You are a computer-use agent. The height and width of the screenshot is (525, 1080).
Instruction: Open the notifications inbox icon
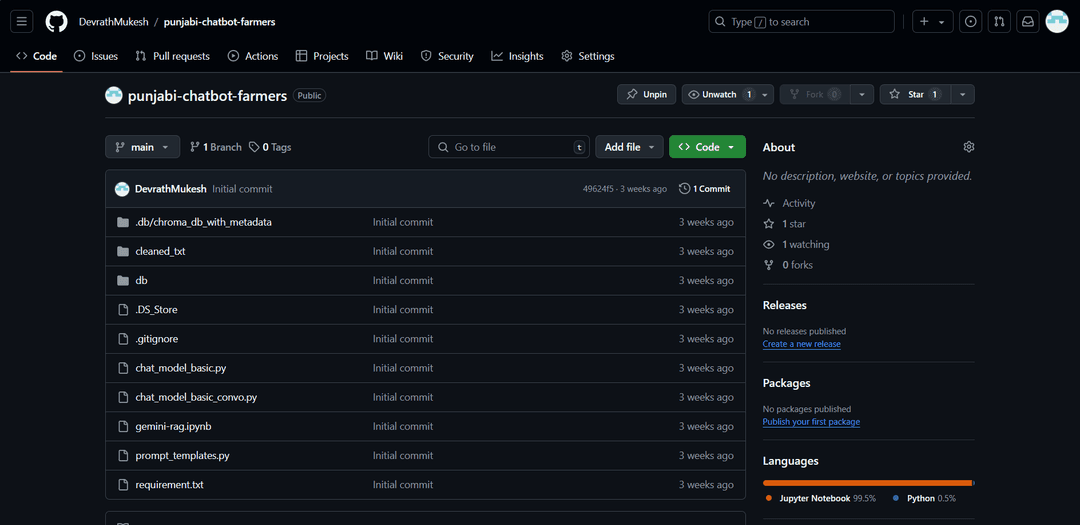(x=1028, y=22)
